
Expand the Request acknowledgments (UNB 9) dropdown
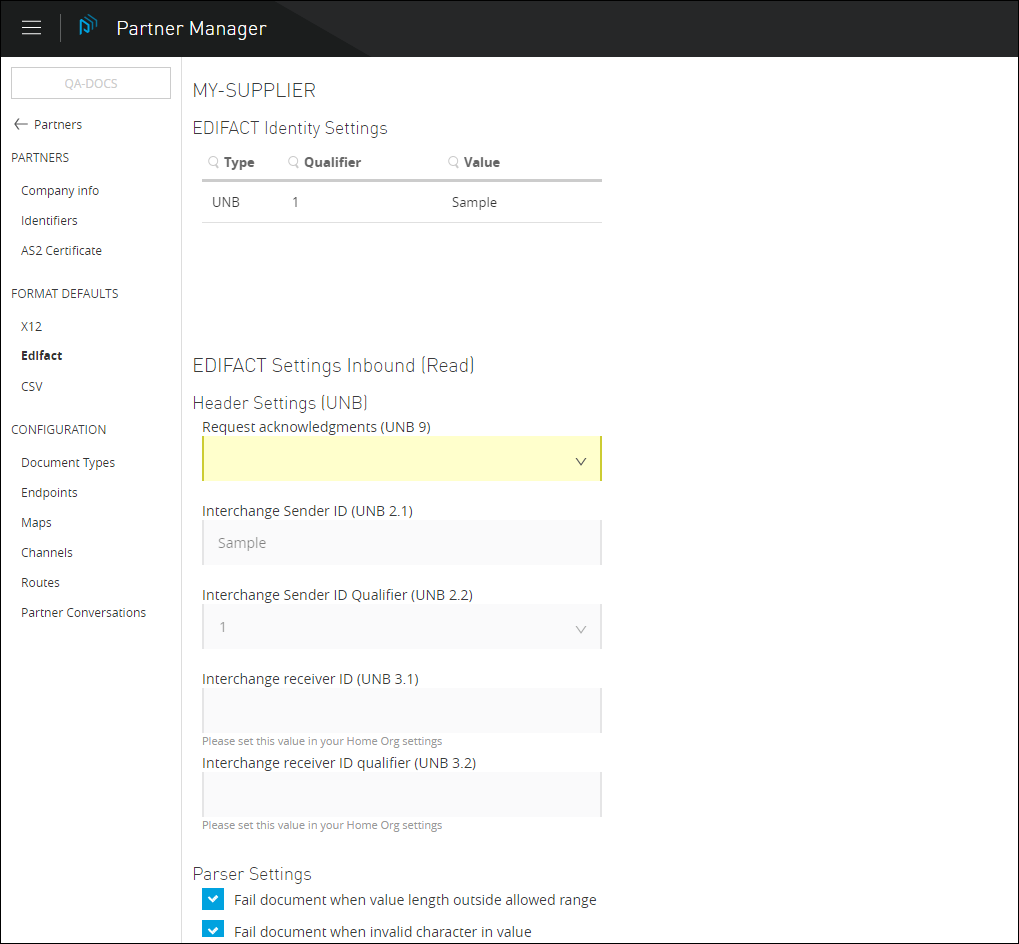point(401,460)
